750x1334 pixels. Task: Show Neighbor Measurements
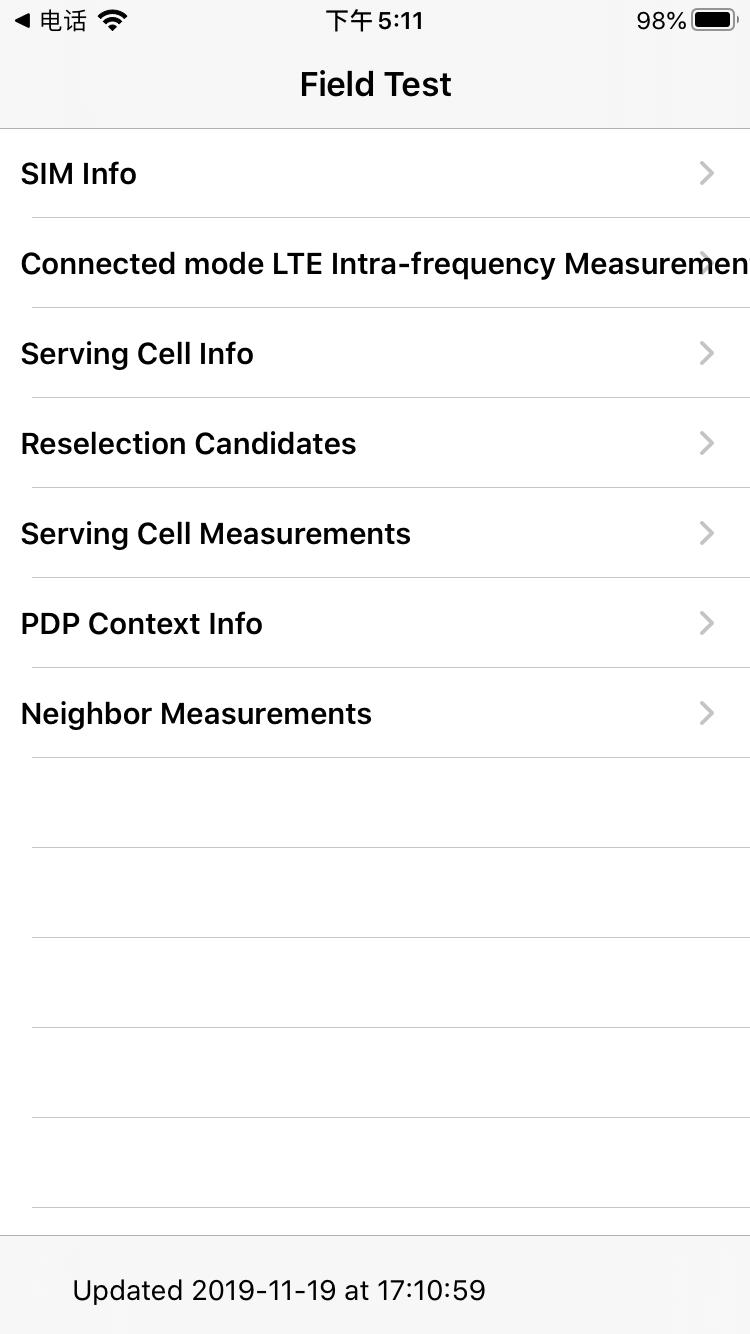click(x=196, y=714)
